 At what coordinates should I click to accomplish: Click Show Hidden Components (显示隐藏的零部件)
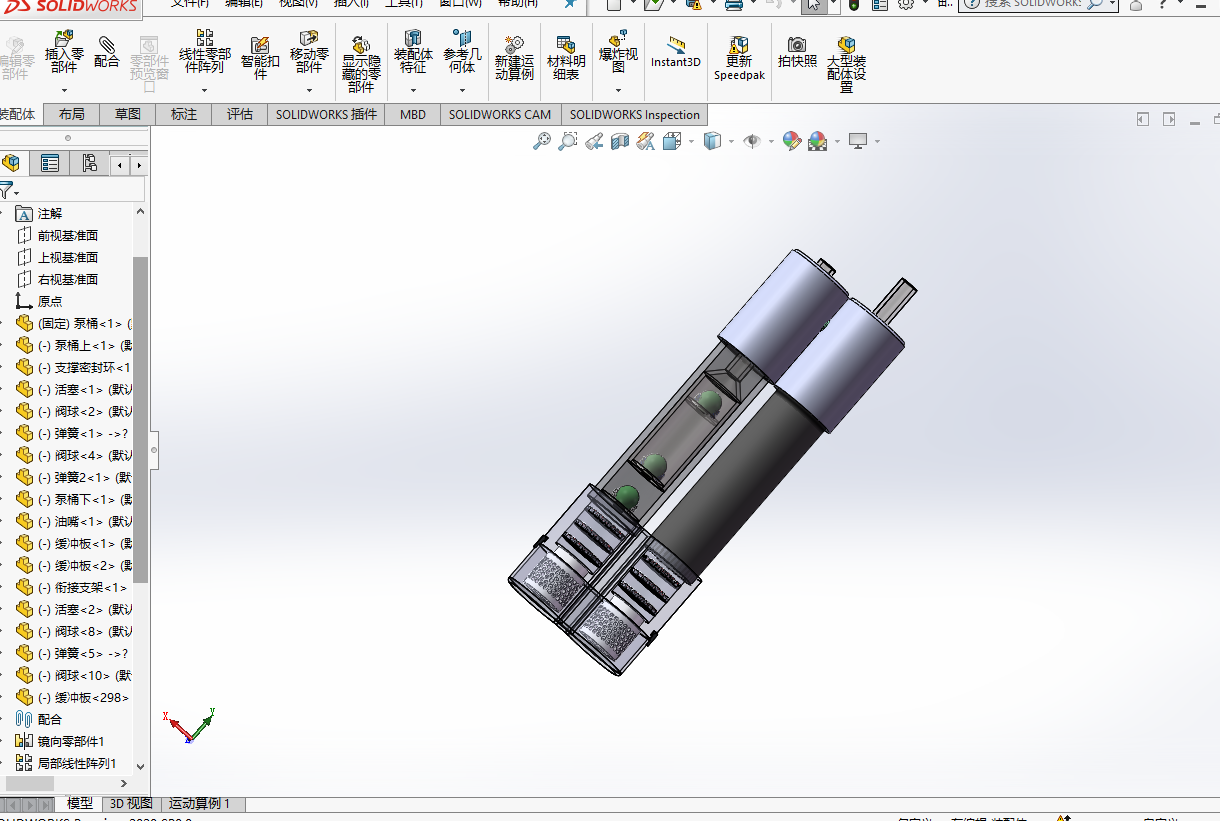(361, 65)
